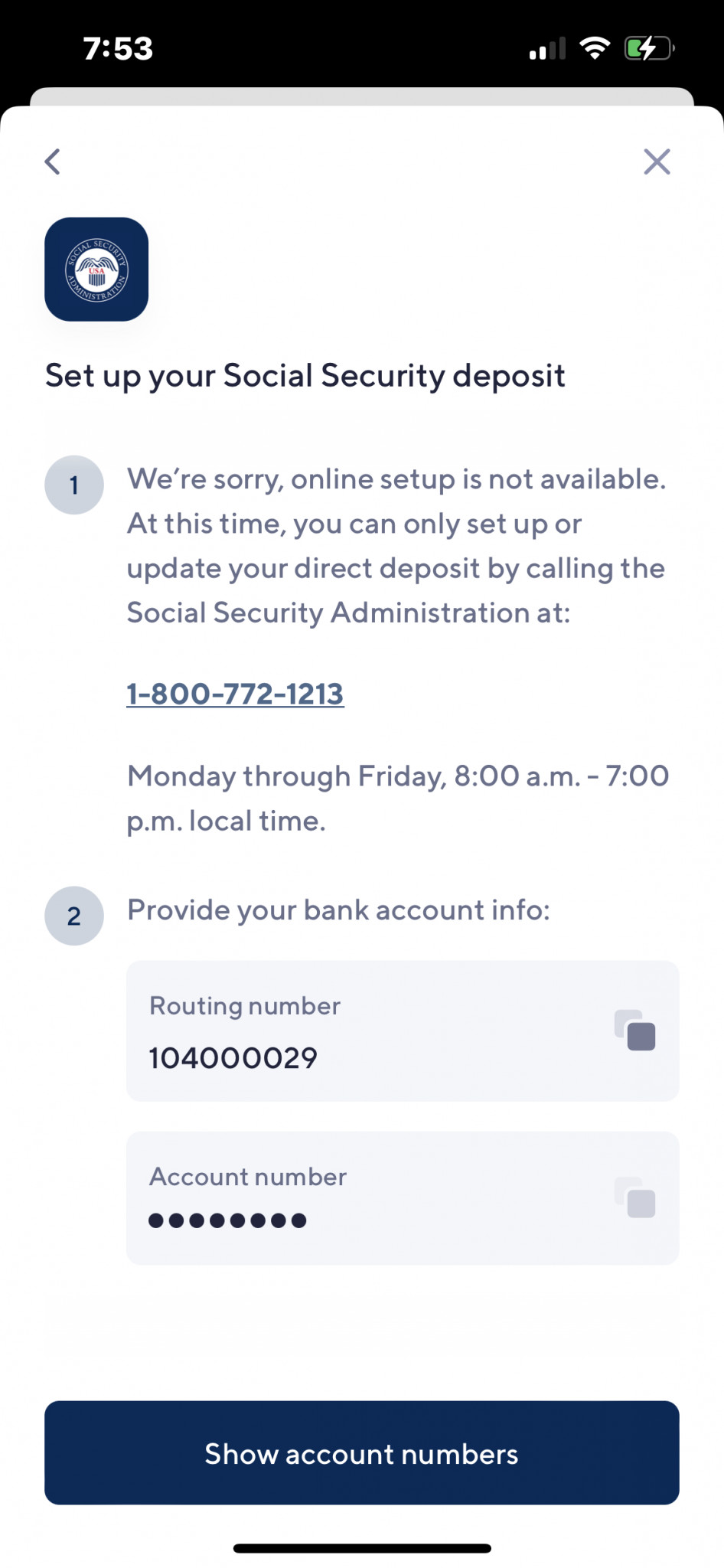Tap the 'Set up your Social Security deposit' heading
Image resolution: width=724 pixels, height=1568 pixels.
[x=305, y=376]
